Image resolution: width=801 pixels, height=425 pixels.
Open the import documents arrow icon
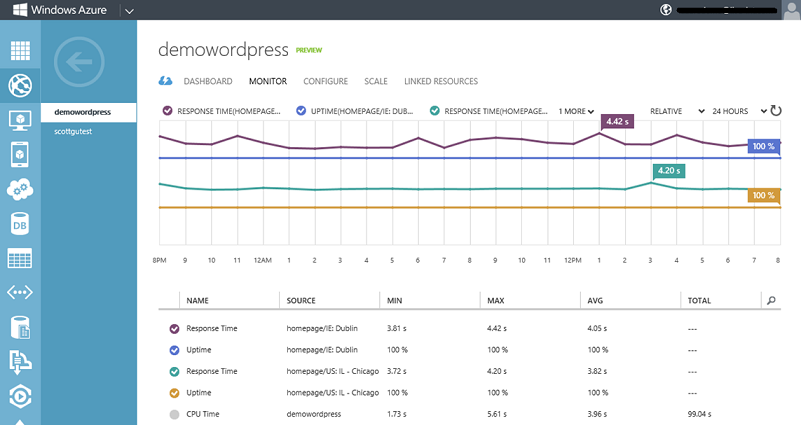tap(20, 362)
